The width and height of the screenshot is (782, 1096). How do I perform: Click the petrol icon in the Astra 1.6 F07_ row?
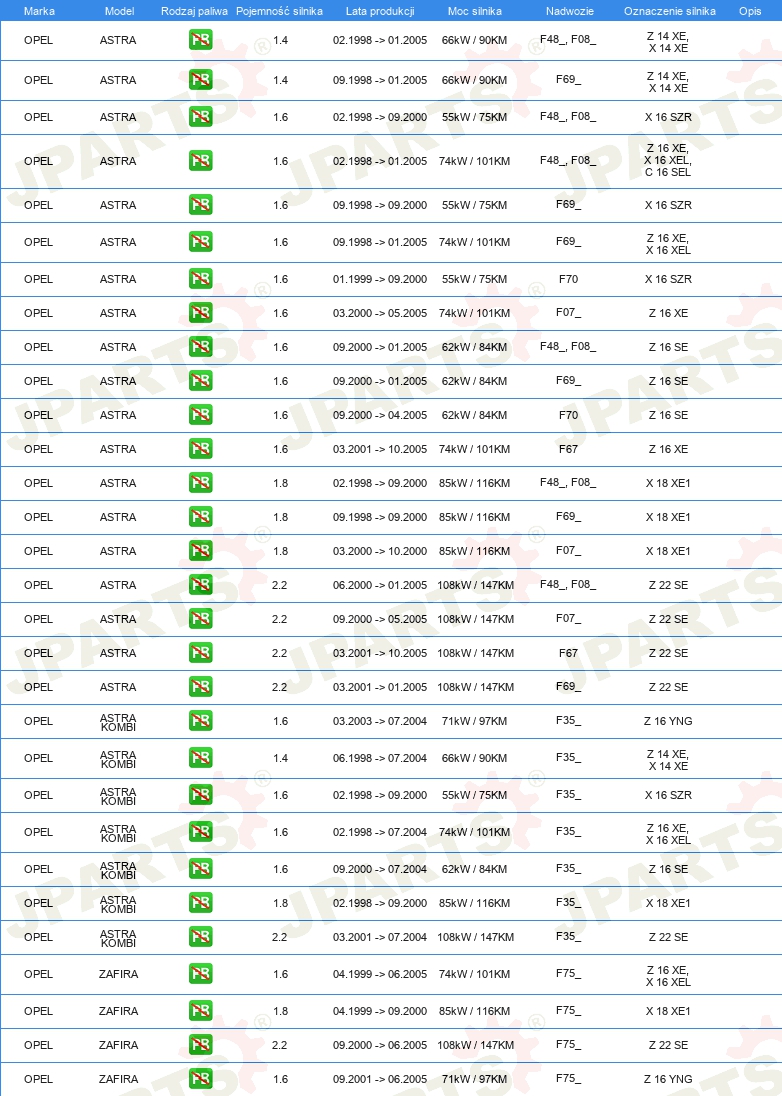pos(201,313)
